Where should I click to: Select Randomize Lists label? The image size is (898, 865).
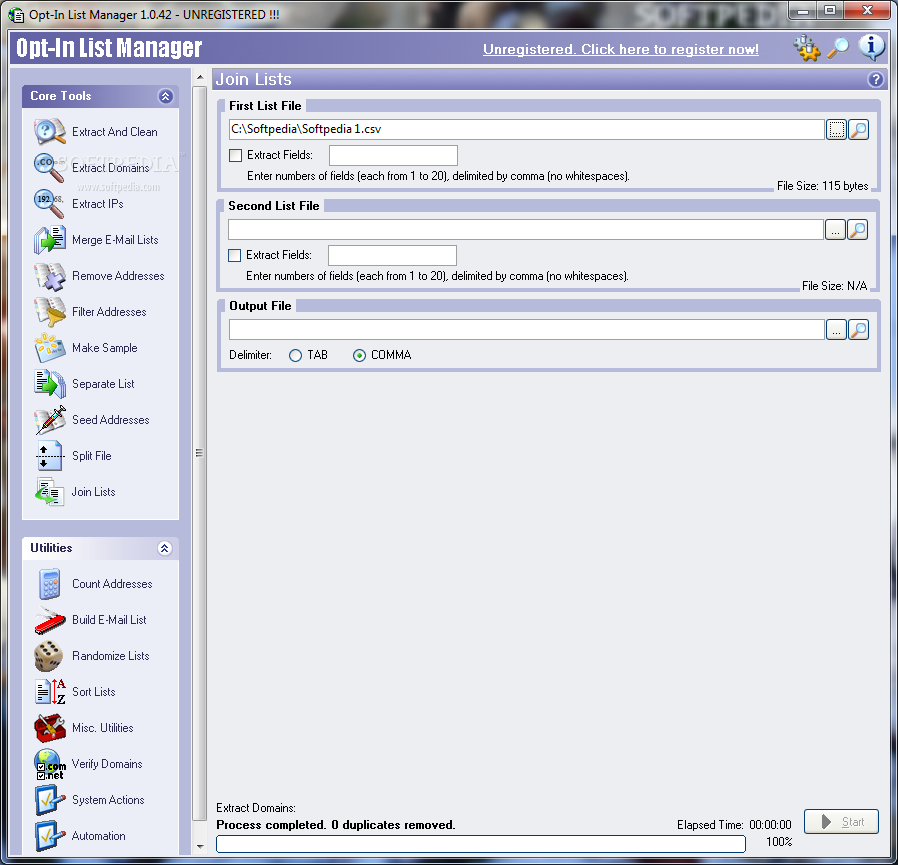[111, 656]
